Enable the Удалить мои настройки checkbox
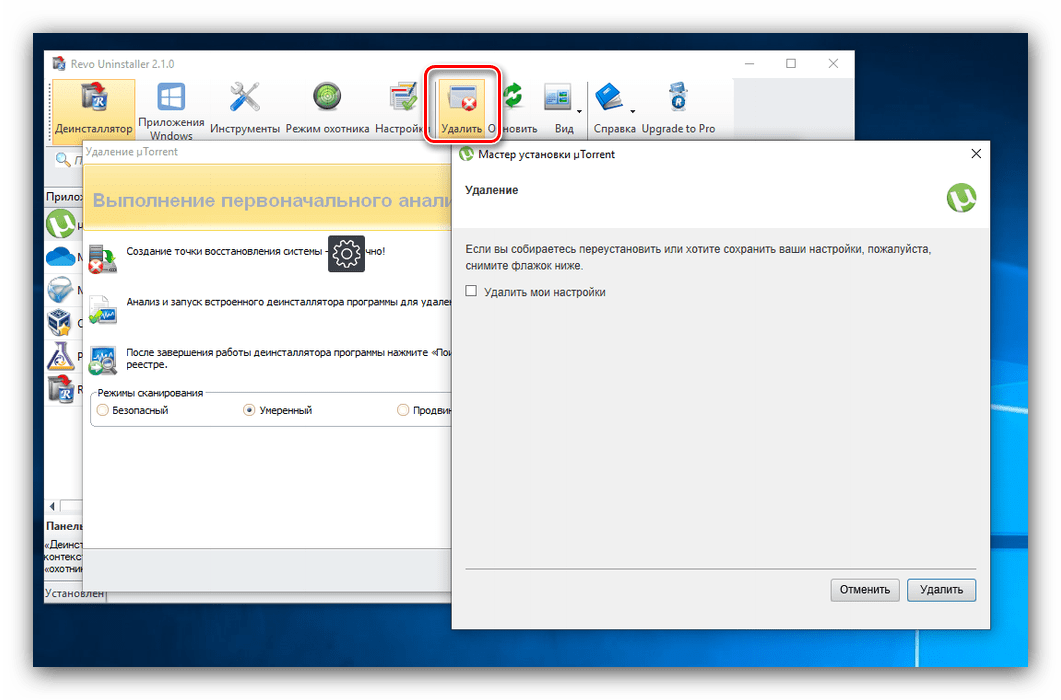 [471, 292]
